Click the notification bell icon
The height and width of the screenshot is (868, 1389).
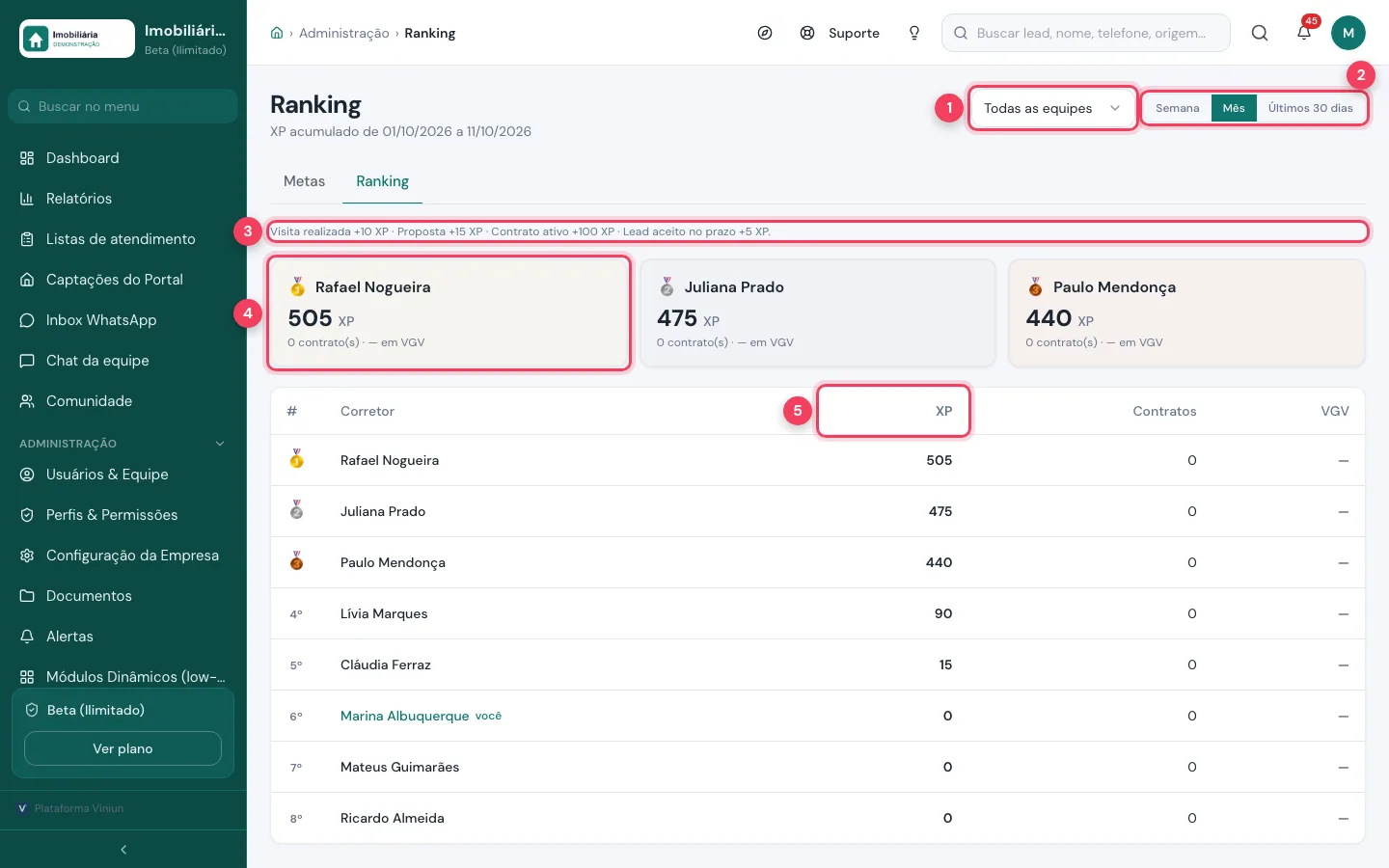[1304, 33]
